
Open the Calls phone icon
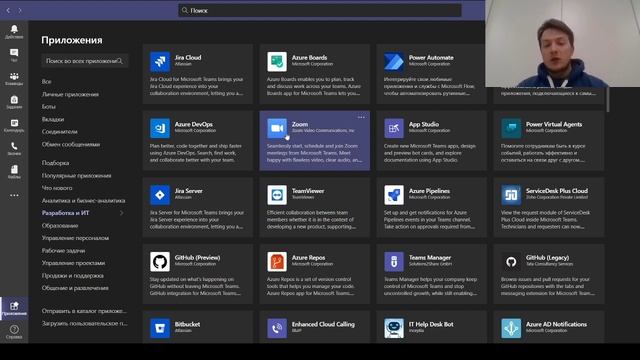tap(14, 146)
